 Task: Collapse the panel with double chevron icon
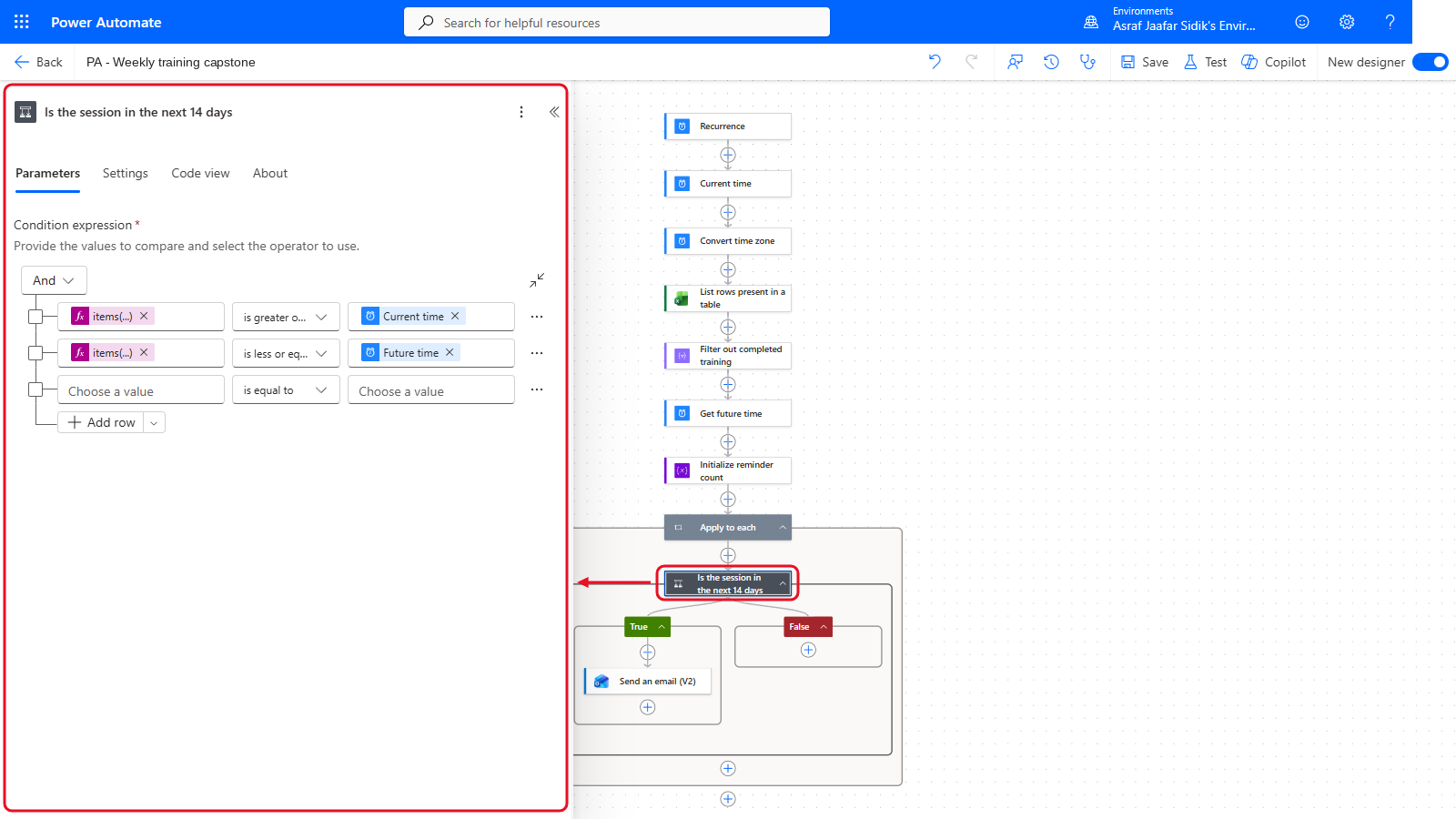[554, 112]
